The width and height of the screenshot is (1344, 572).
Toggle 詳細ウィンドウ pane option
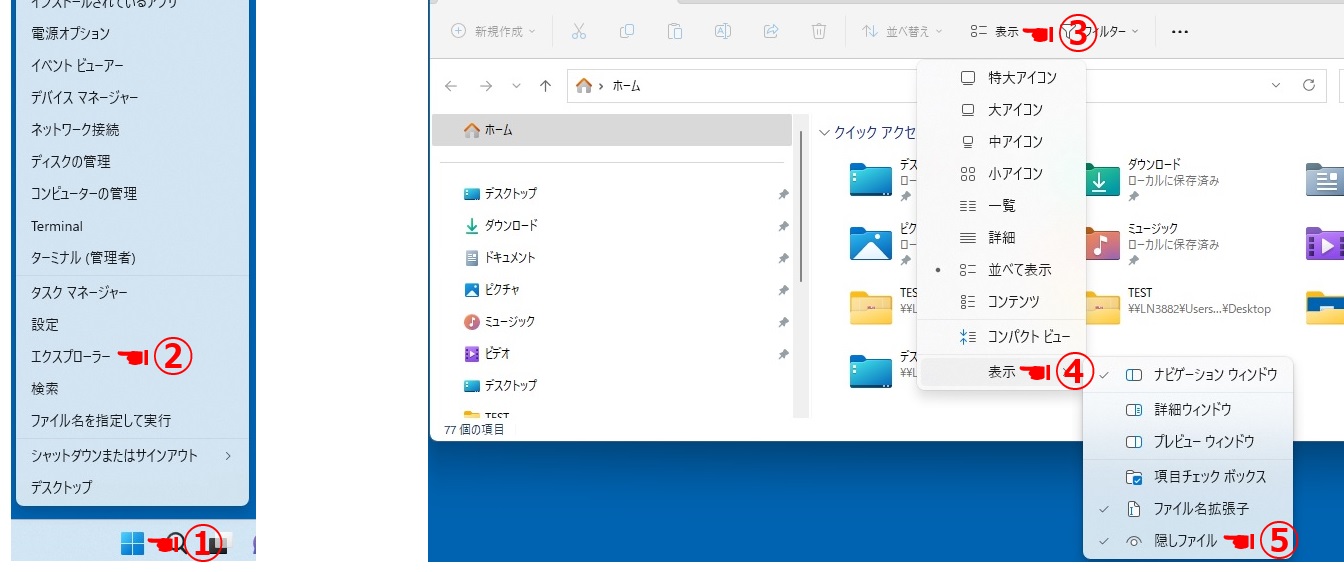[x=1189, y=409]
